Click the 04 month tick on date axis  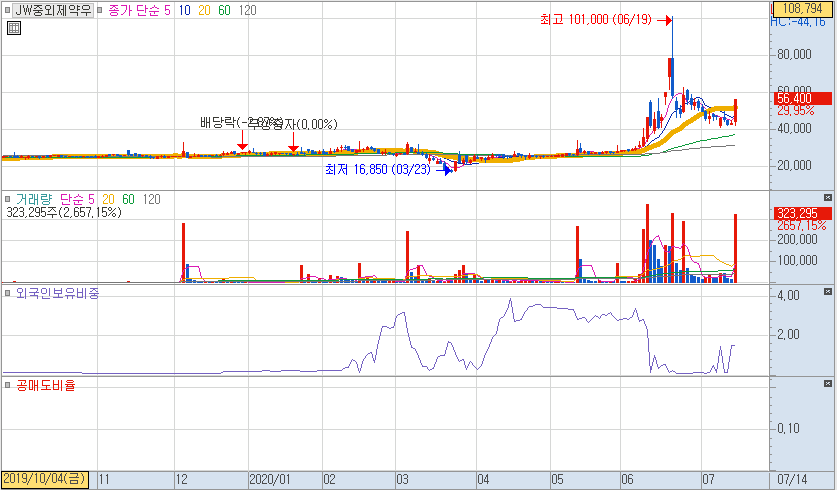pyautogui.click(x=484, y=479)
